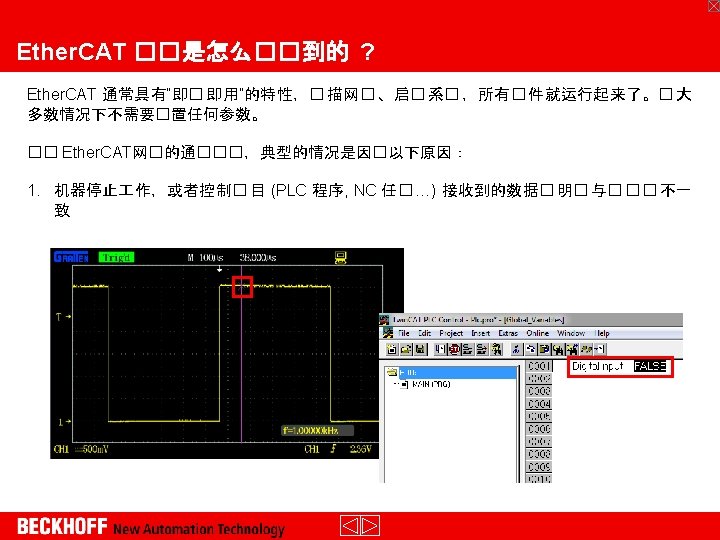Image resolution: width=720 pixels, height=540 pixels.
Task: Click the channel 1 ground marker on scope
Action: coord(64,422)
